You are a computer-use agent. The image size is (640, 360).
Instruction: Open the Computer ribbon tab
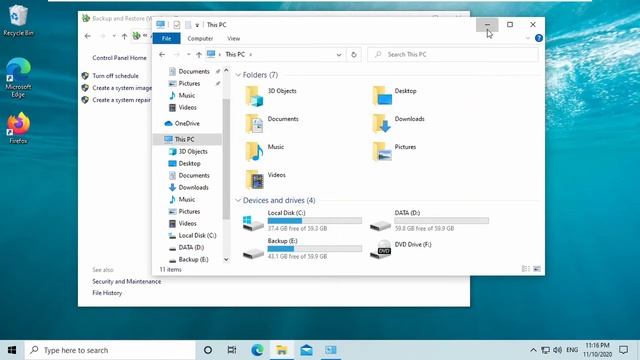click(x=200, y=38)
